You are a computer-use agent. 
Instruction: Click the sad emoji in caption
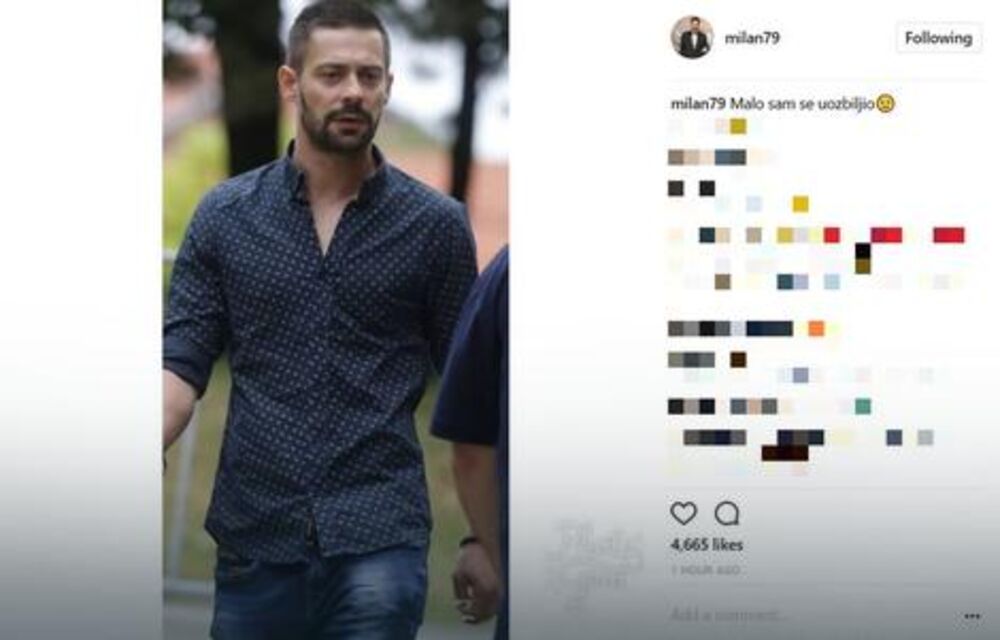pyautogui.click(x=885, y=103)
